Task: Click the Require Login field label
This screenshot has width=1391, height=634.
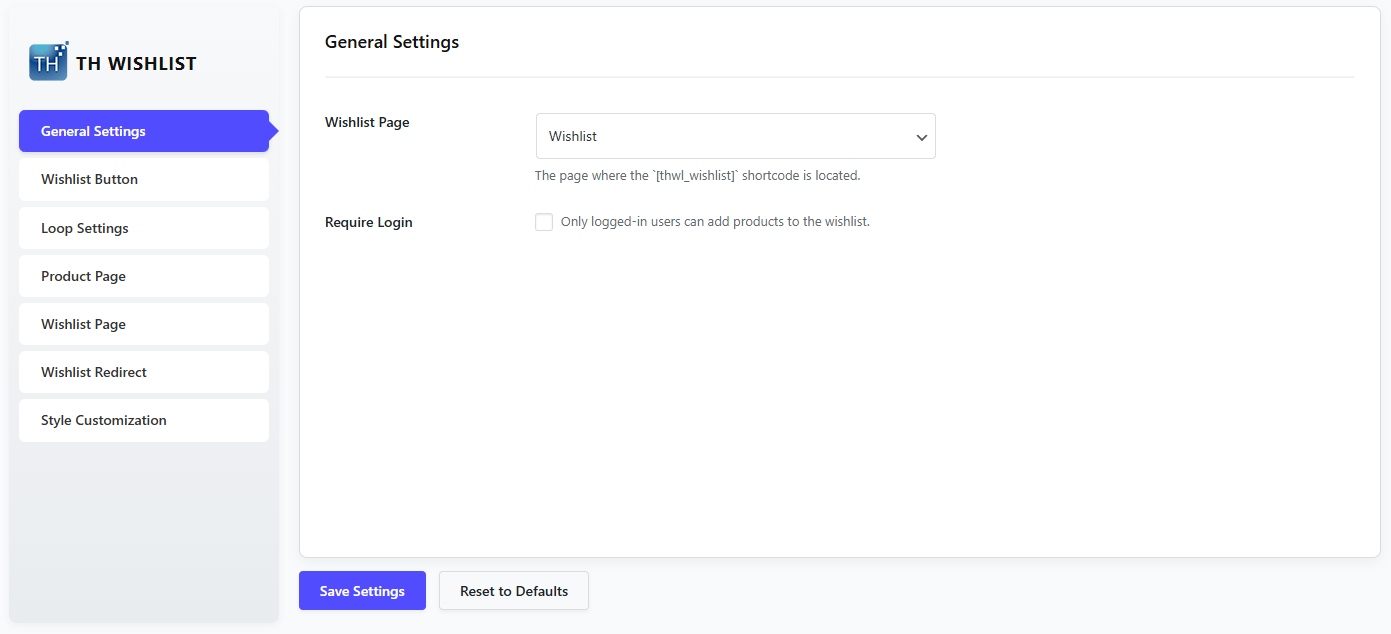Action: [x=369, y=222]
